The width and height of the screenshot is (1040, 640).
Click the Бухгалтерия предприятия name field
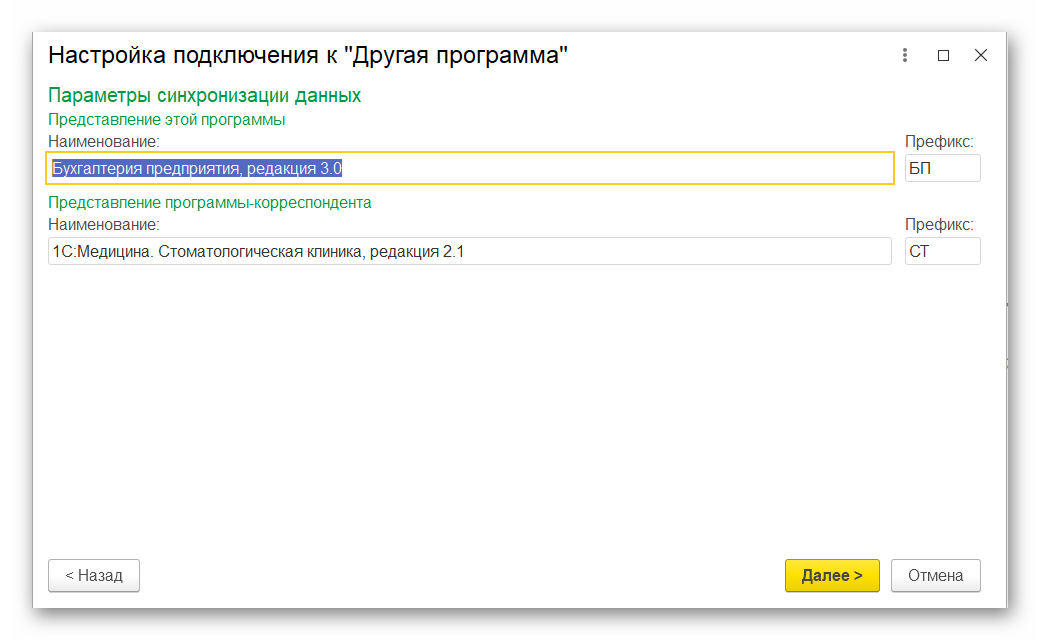(470, 168)
